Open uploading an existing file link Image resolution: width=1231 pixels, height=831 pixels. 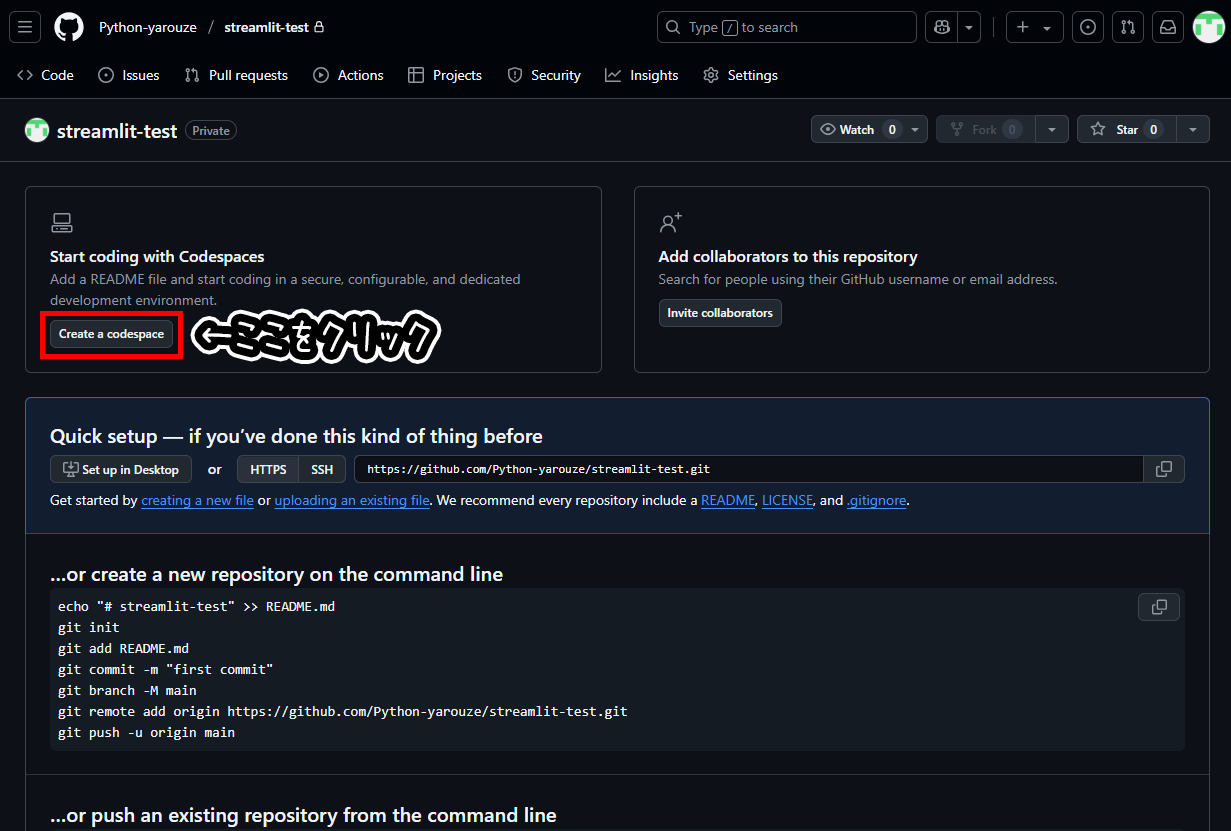coord(352,500)
